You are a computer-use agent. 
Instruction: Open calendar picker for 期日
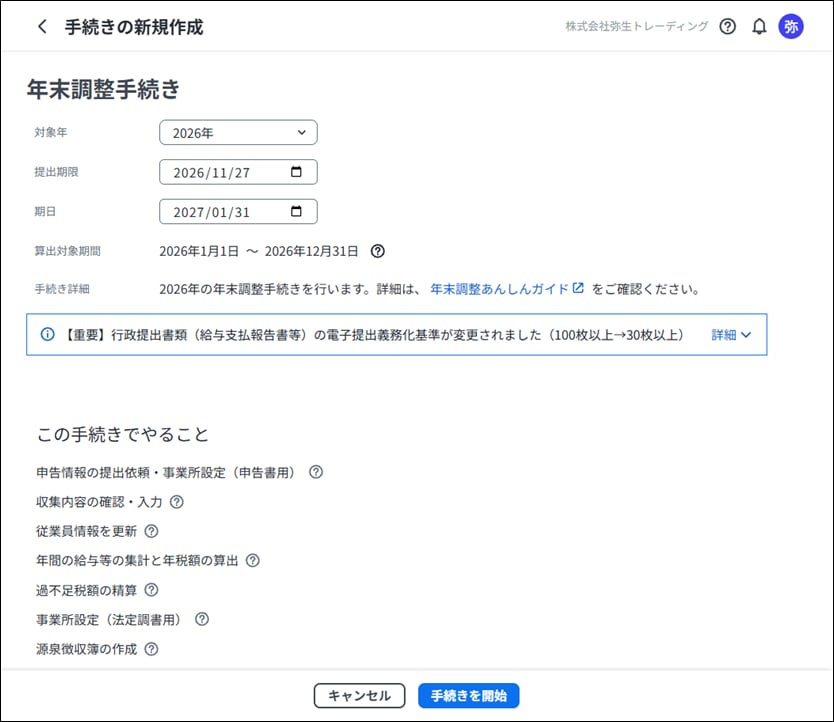(296, 211)
